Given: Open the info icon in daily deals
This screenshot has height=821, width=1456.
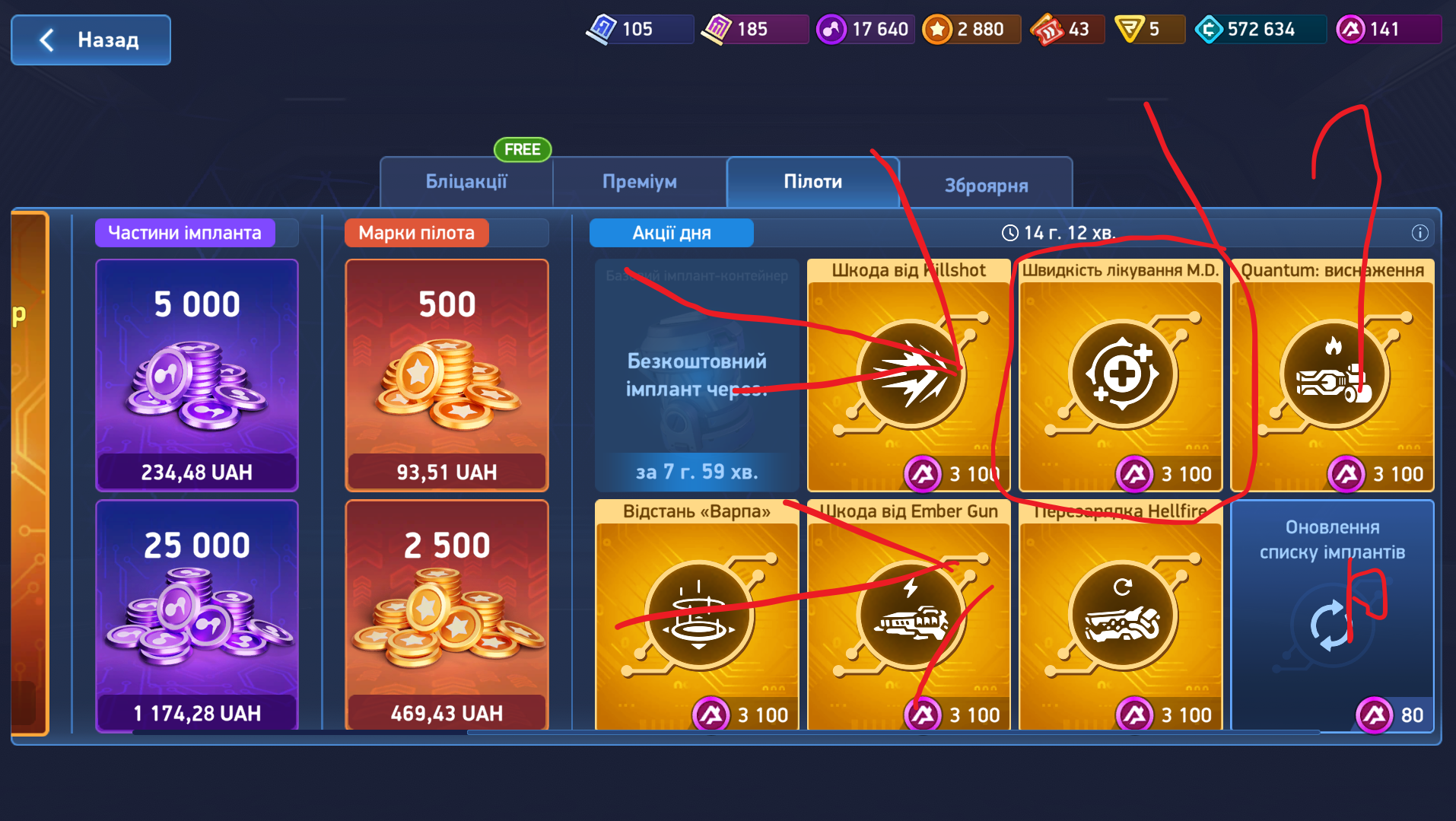Looking at the screenshot, I should (1419, 233).
